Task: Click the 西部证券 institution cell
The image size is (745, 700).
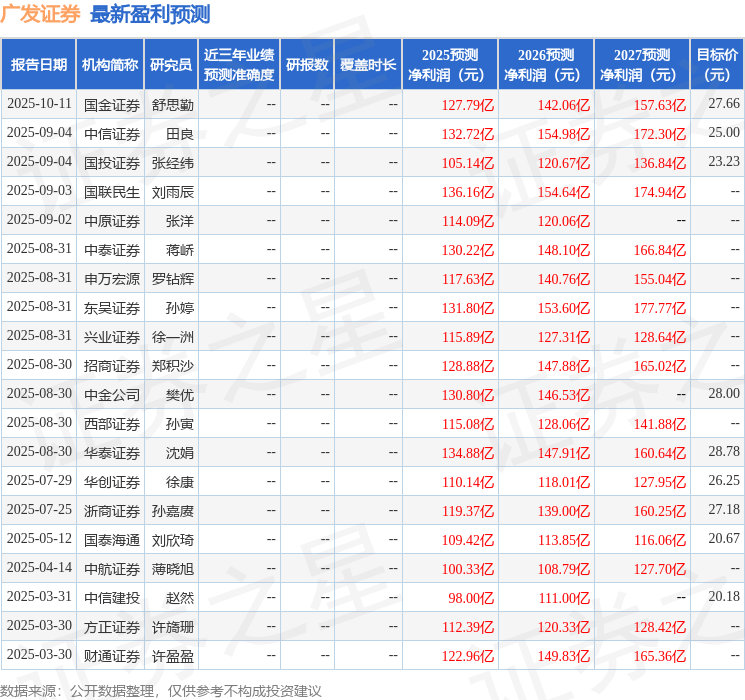Action: (x=112, y=424)
